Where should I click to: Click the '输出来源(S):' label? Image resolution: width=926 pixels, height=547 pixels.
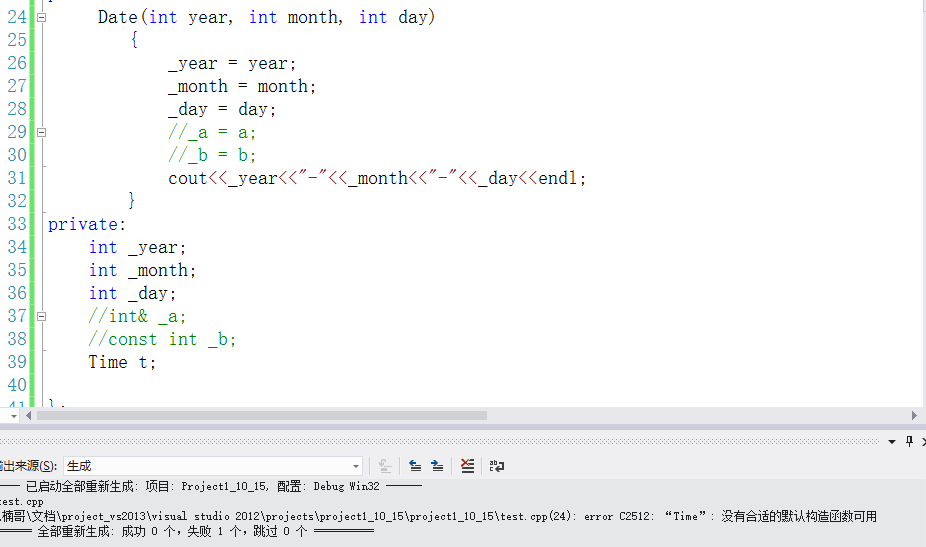(x=28, y=466)
